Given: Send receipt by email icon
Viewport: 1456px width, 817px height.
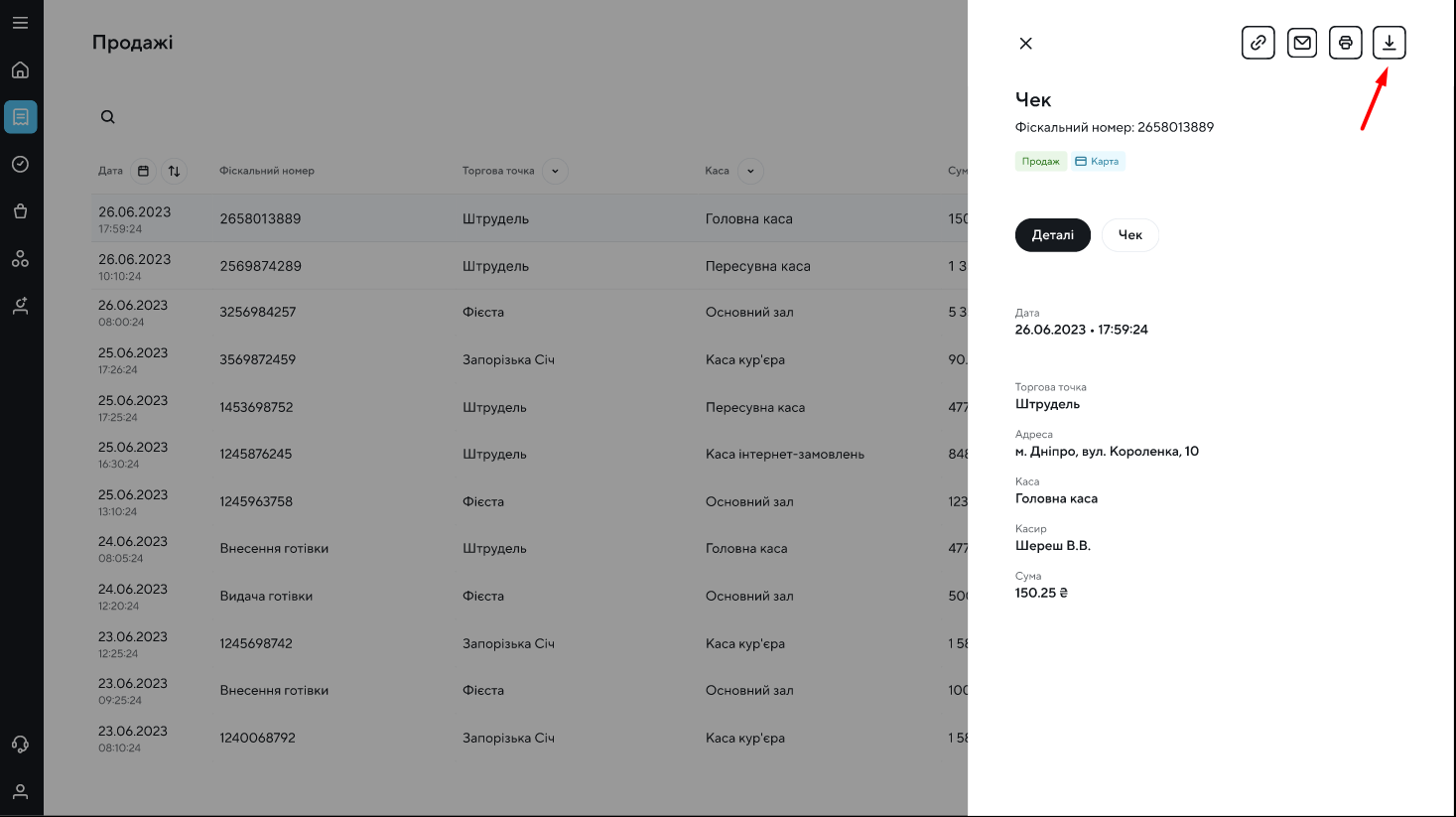Looking at the screenshot, I should [x=1301, y=43].
